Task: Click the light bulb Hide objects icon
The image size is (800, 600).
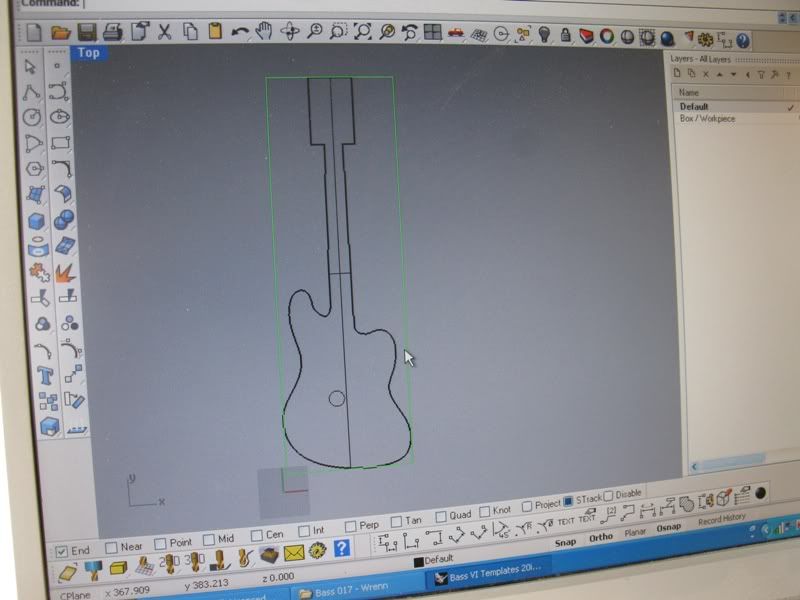Action: point(545,34)
